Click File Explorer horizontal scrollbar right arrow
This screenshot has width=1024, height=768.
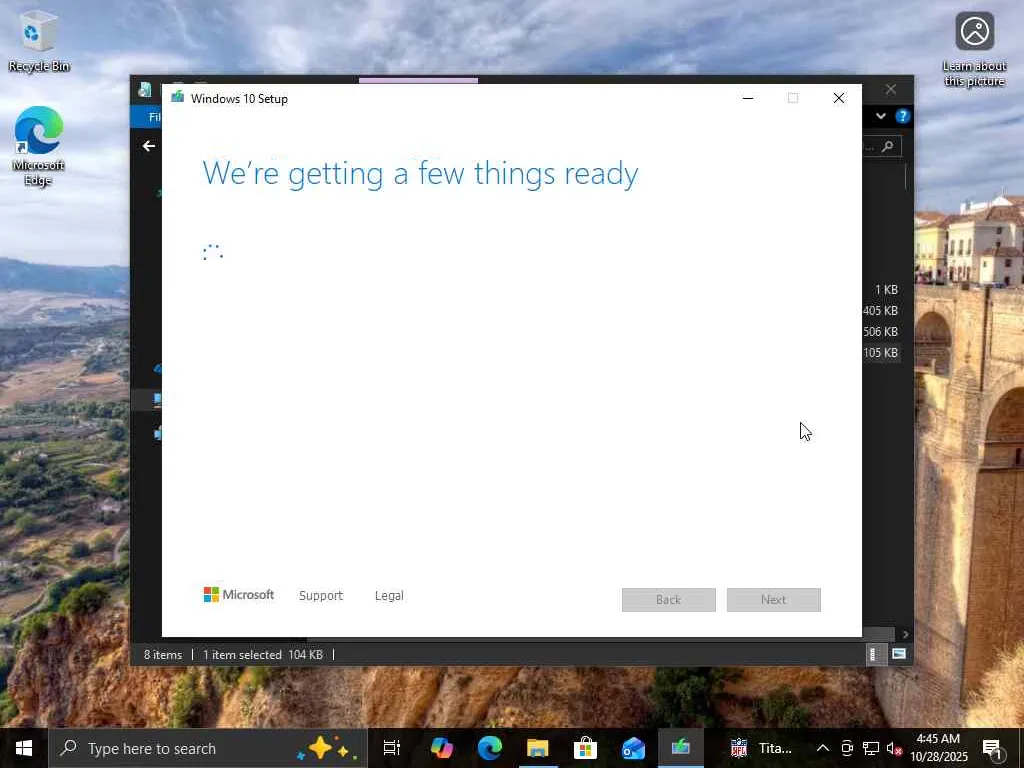point(905,634)
